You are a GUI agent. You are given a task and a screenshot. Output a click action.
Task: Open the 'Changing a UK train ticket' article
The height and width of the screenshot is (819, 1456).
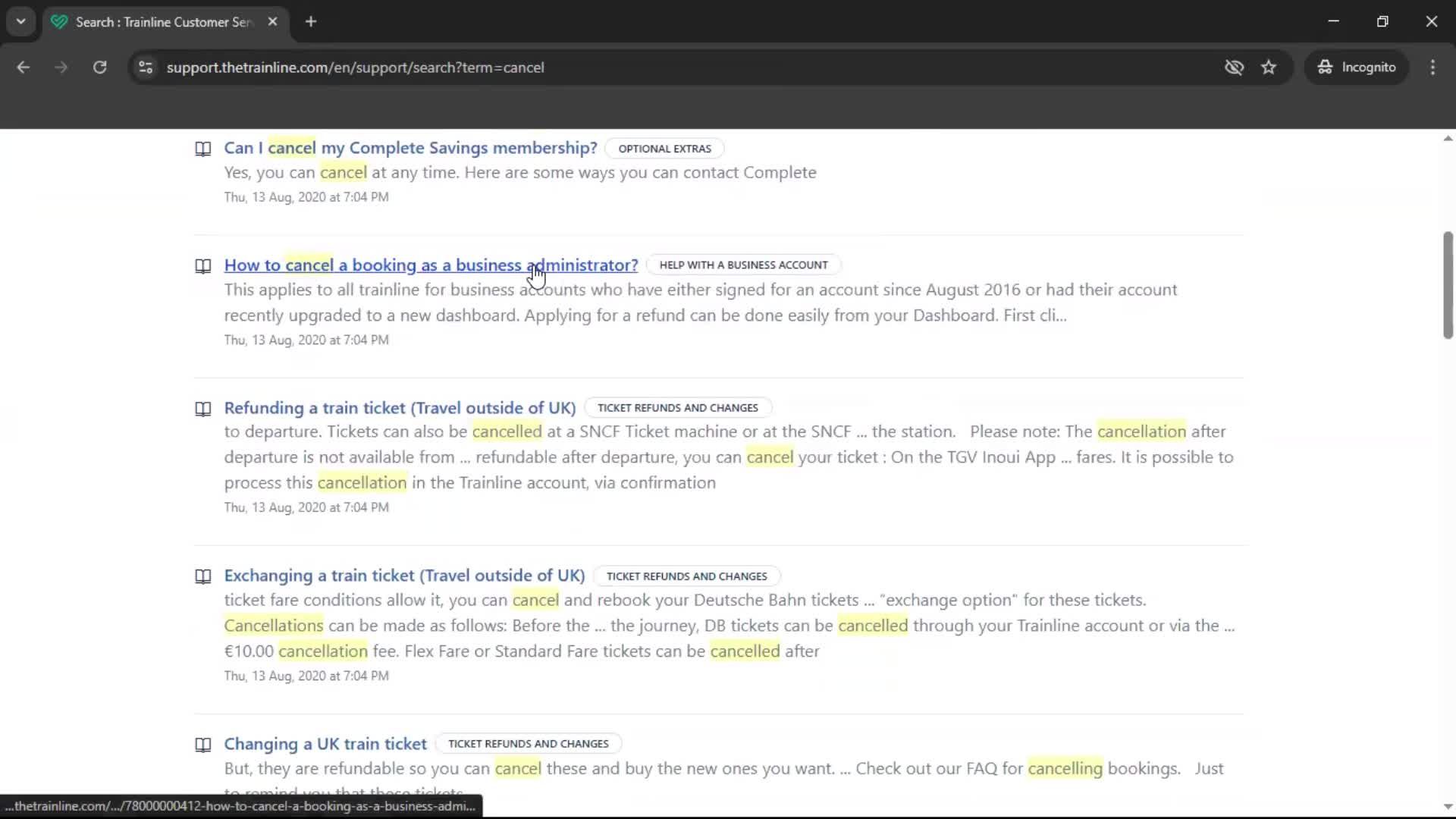325,744
